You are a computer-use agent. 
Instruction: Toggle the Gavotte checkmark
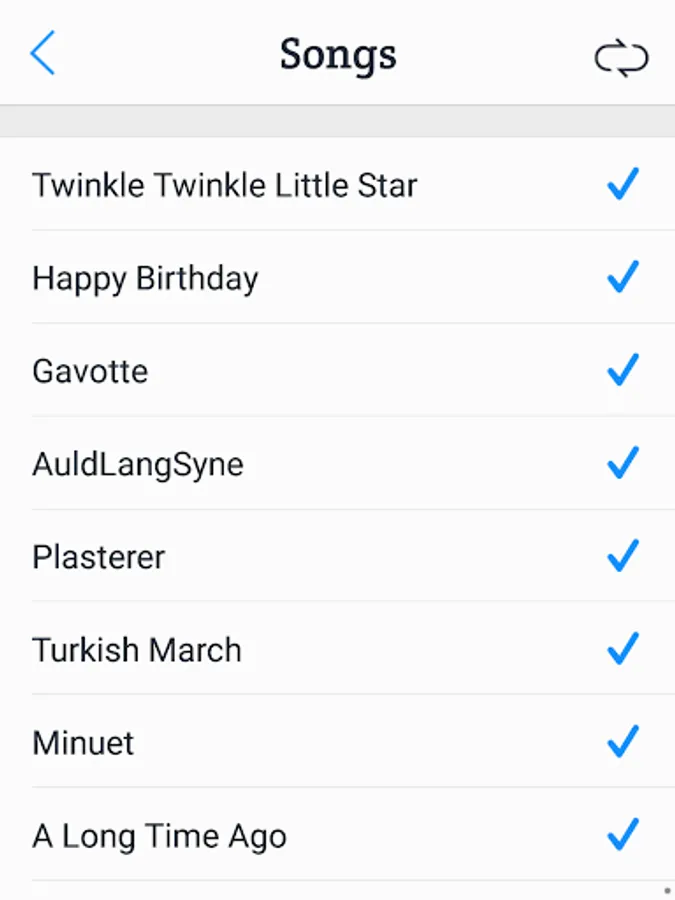coord(622,370)
